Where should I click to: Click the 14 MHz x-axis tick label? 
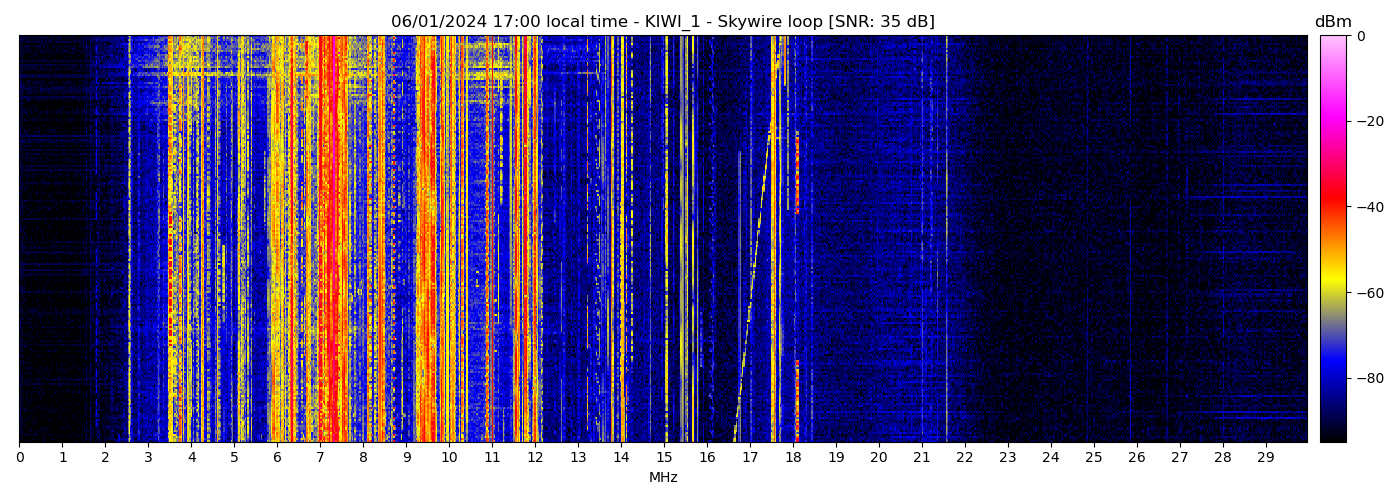pyautogui.click(x=621, y=458)
